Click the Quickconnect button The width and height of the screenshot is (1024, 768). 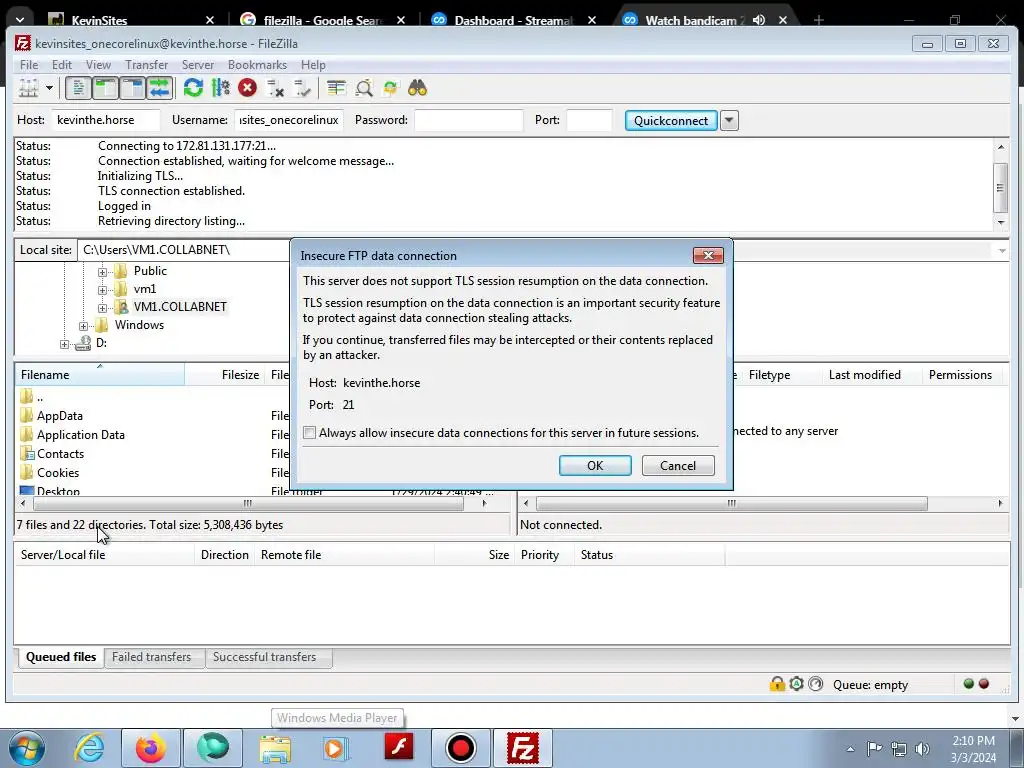click(671, 120)
